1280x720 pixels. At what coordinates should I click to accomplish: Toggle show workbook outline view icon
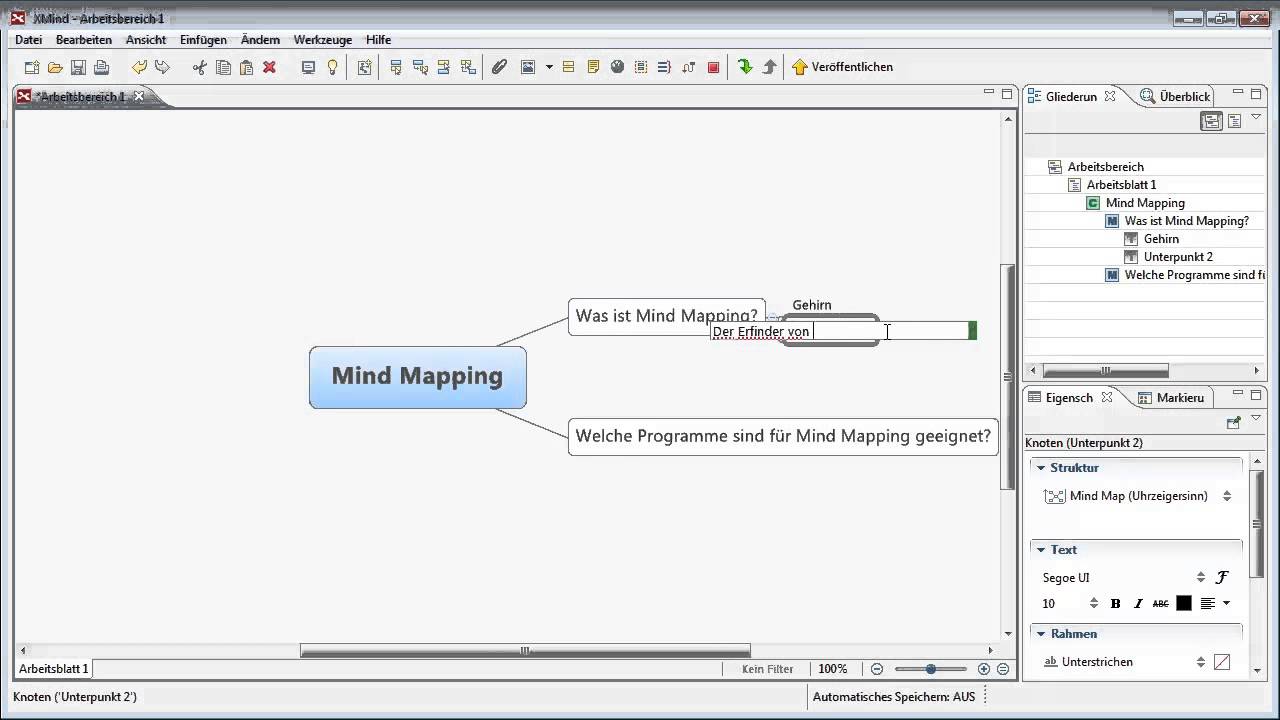[1211, 121]
